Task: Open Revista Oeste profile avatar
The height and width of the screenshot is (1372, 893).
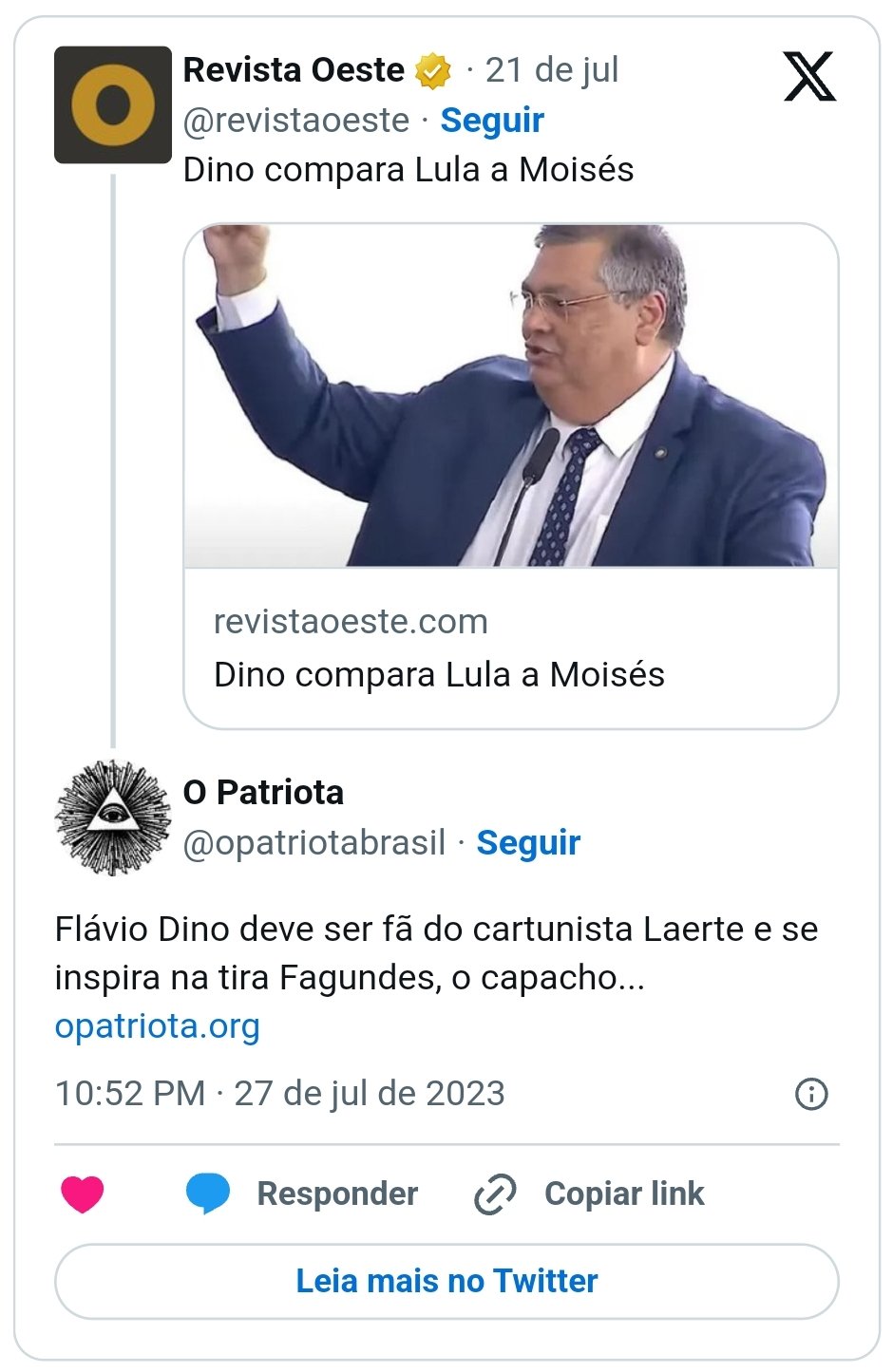Action: pyautogui.click(x=112, y=104)
